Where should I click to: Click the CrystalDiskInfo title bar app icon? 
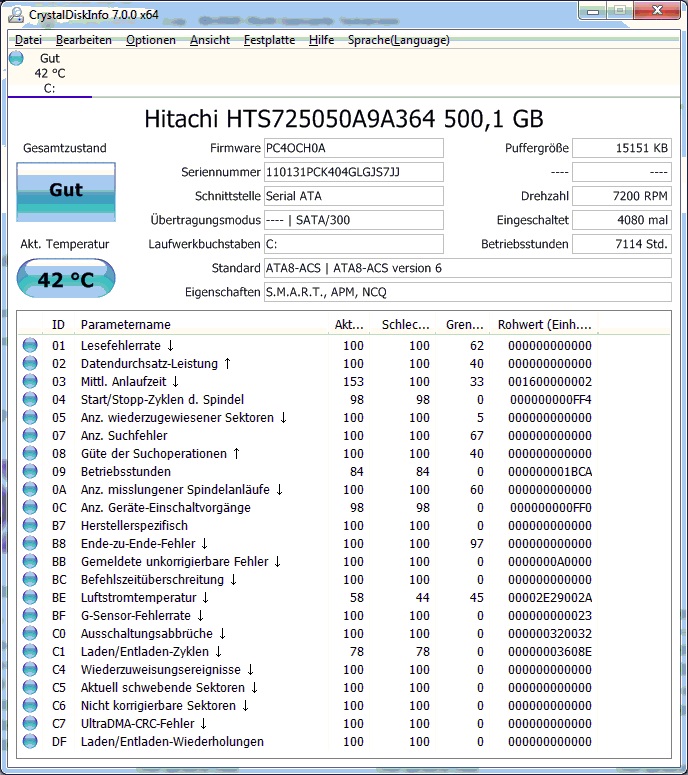16,14
